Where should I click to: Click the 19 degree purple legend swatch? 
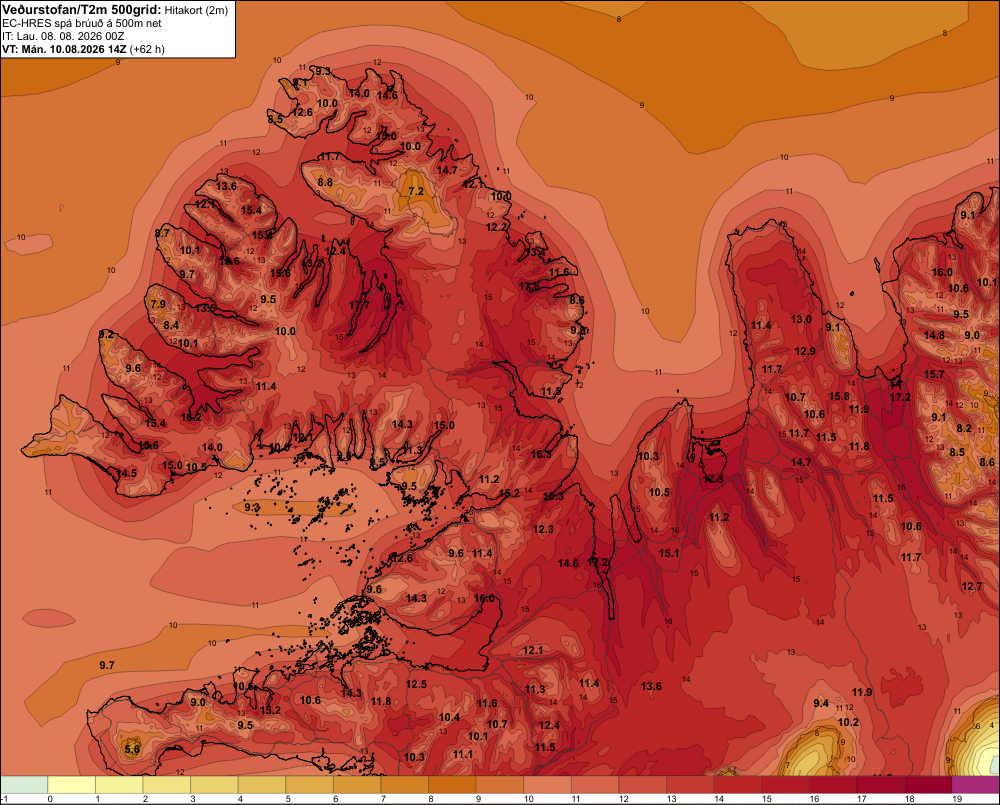(x=975, y=784)
